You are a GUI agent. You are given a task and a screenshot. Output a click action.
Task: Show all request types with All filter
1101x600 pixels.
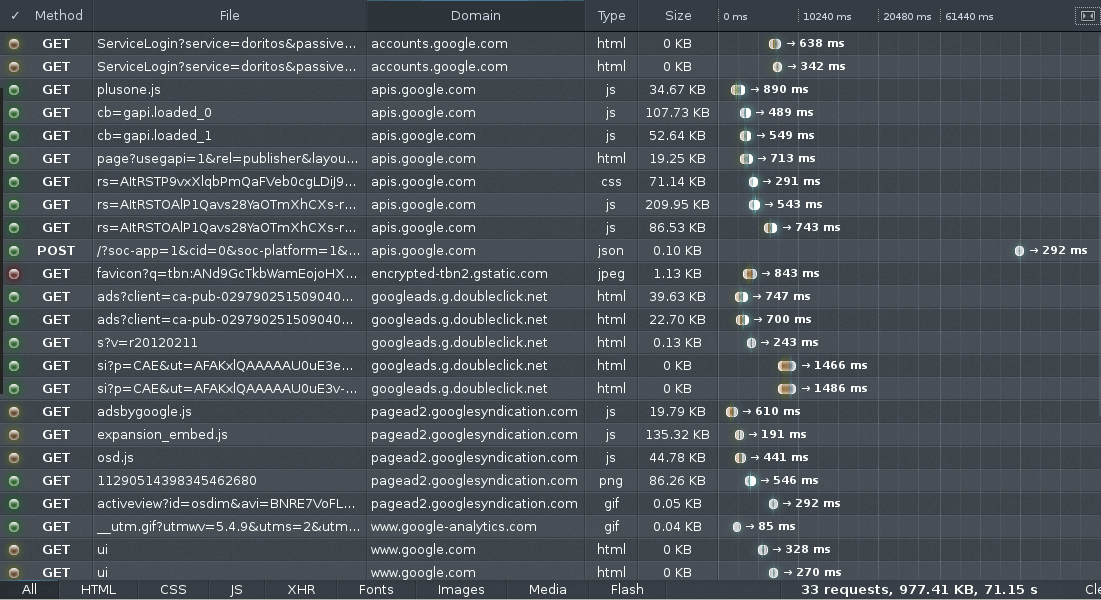click(29, 589)
